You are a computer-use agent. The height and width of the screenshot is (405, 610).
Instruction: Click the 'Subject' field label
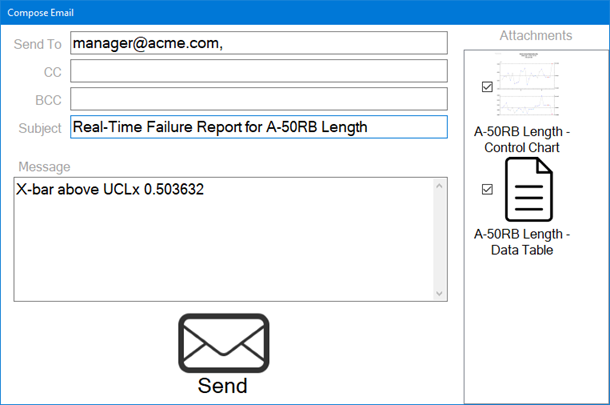pos(40,128)
